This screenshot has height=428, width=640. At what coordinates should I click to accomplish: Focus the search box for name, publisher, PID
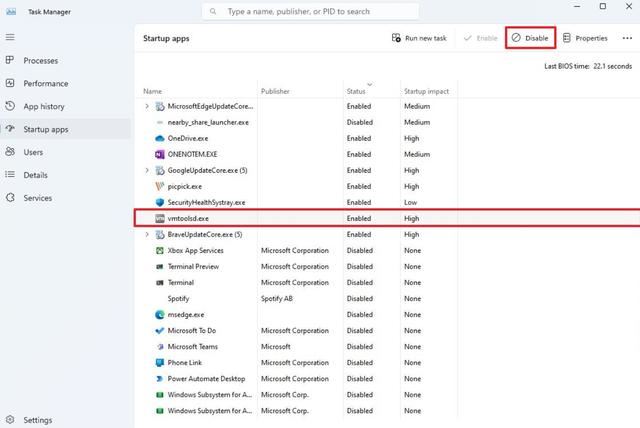(x=310, y=11)
